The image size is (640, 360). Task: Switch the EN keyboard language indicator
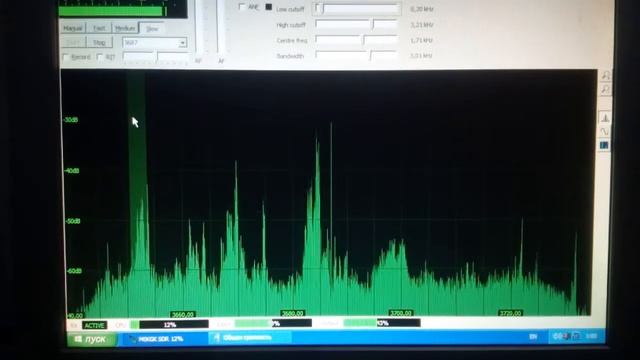click(533, 337)
